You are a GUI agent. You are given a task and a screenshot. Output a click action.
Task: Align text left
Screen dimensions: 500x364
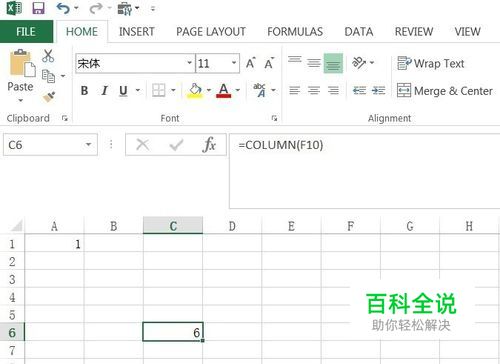point(295,90)
